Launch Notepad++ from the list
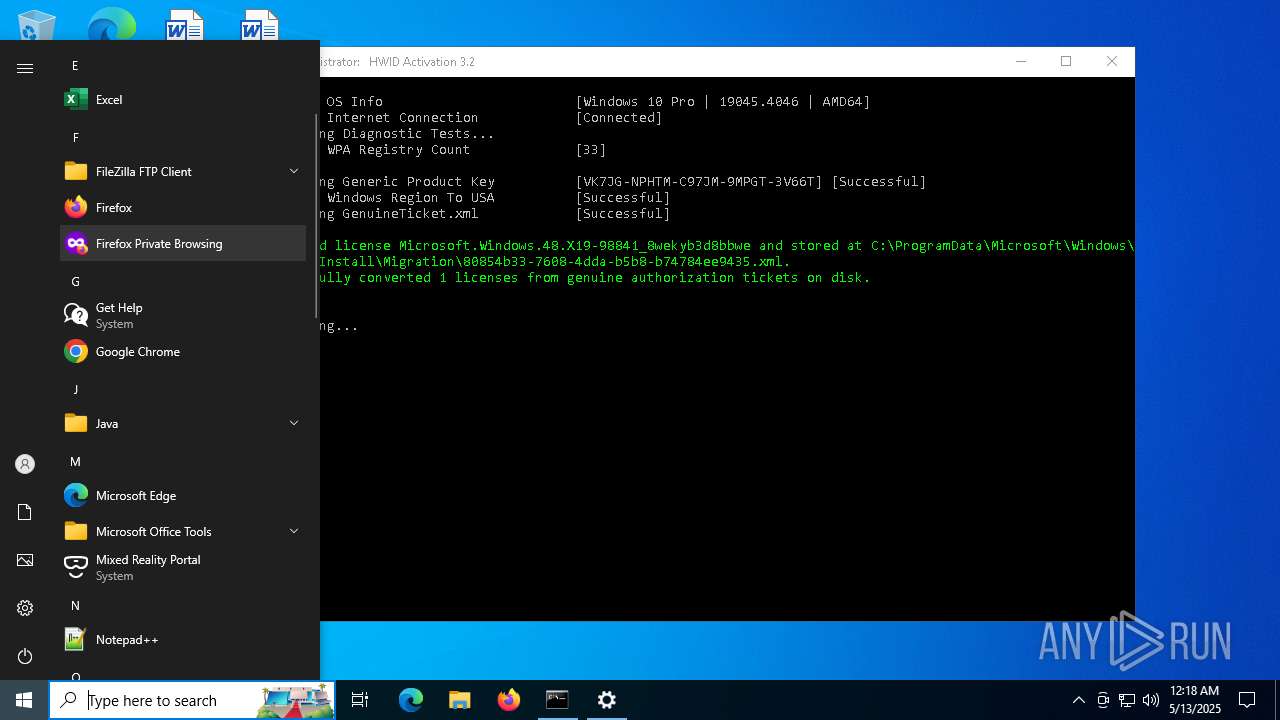The image size is (1280, 720). pos(183,640)
